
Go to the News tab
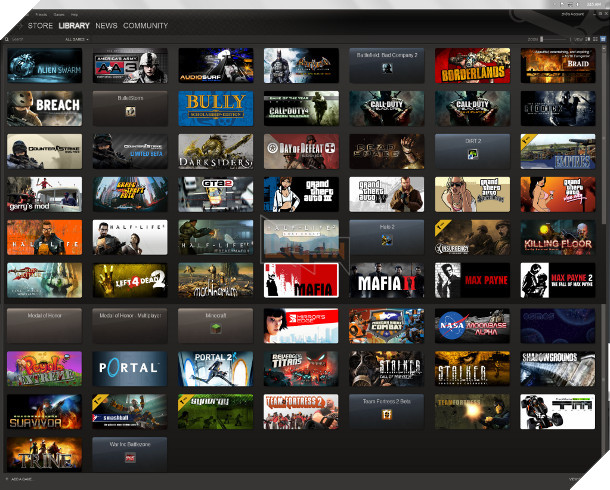click(x=106, y=25)
